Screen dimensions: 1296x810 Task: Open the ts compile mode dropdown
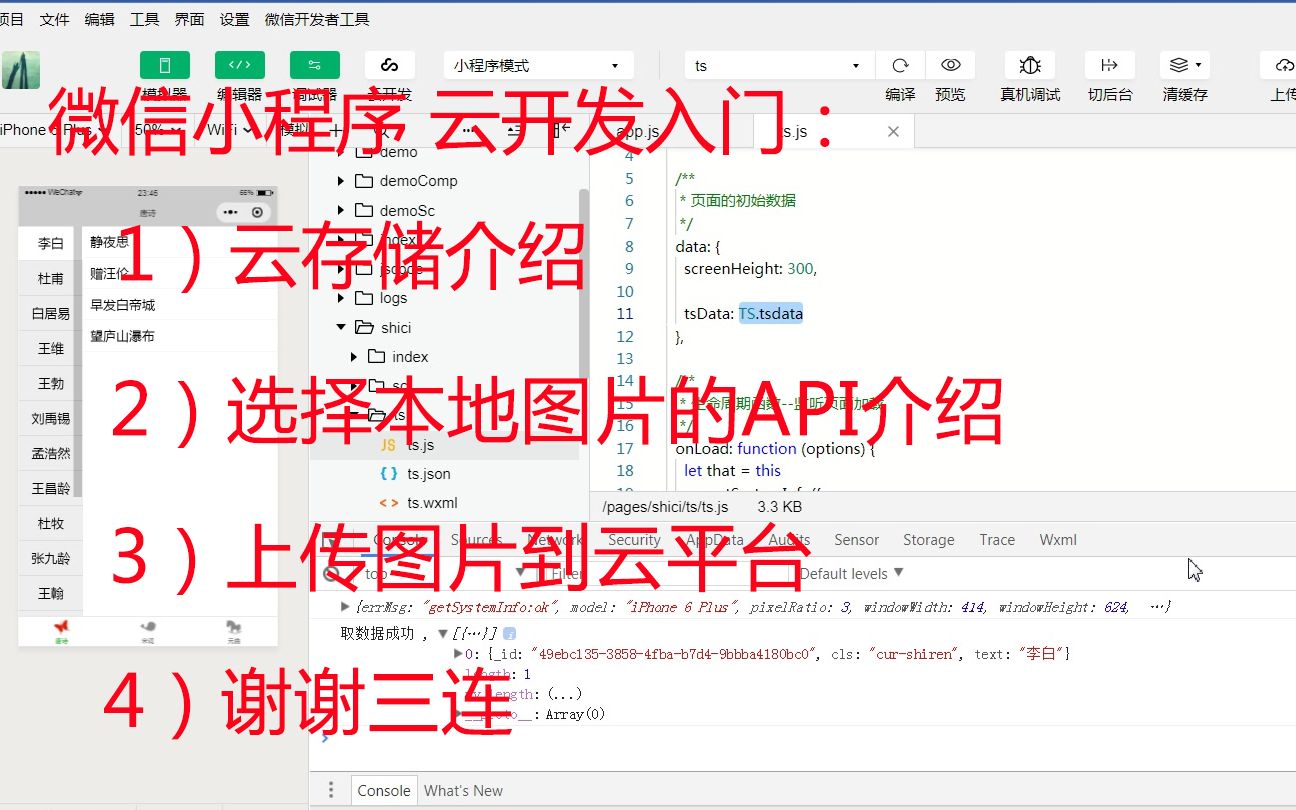778,65
